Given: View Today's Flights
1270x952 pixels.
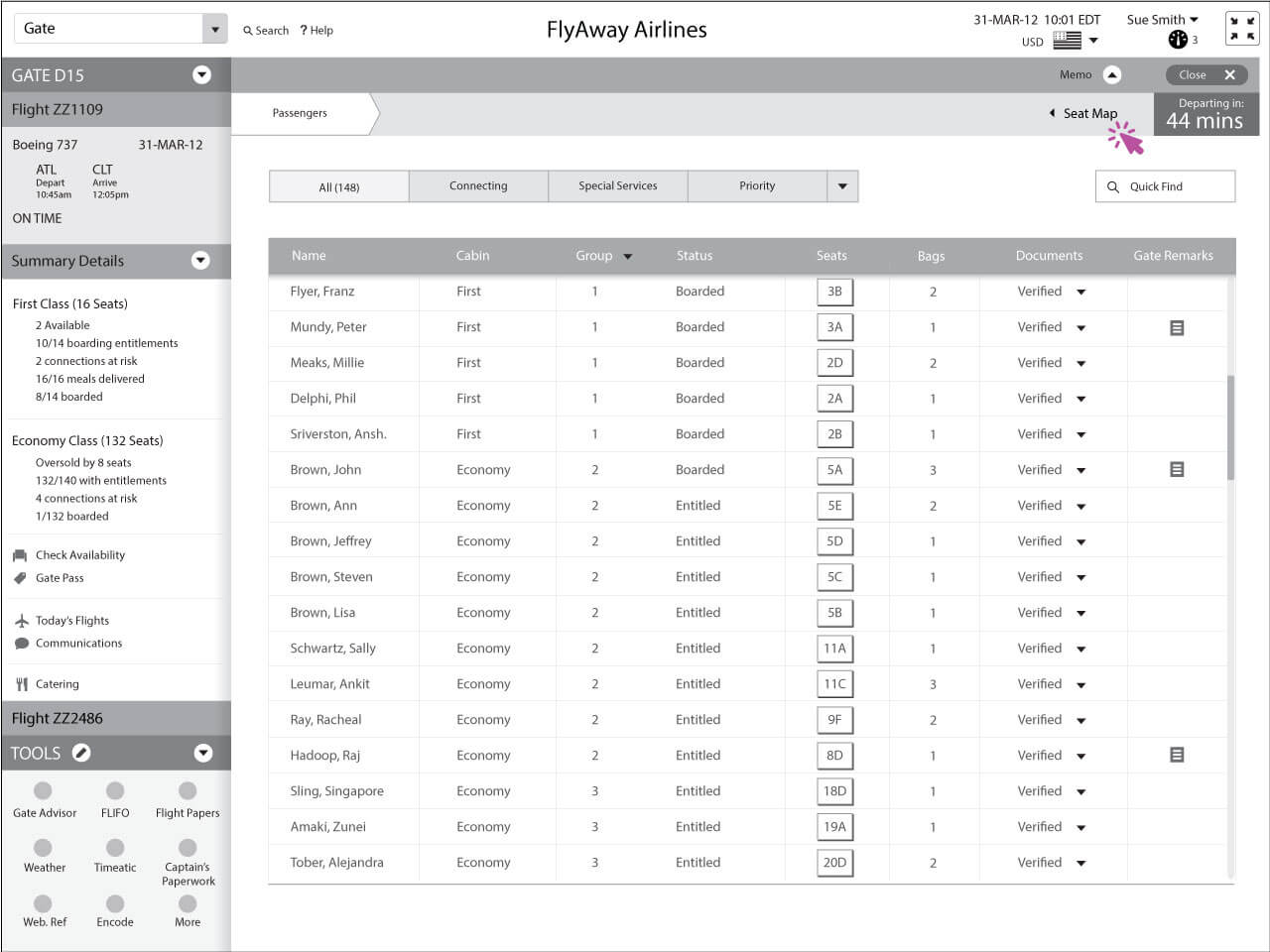Looking at the screenshot, I should pyautogui.click(x=71, y=620).
